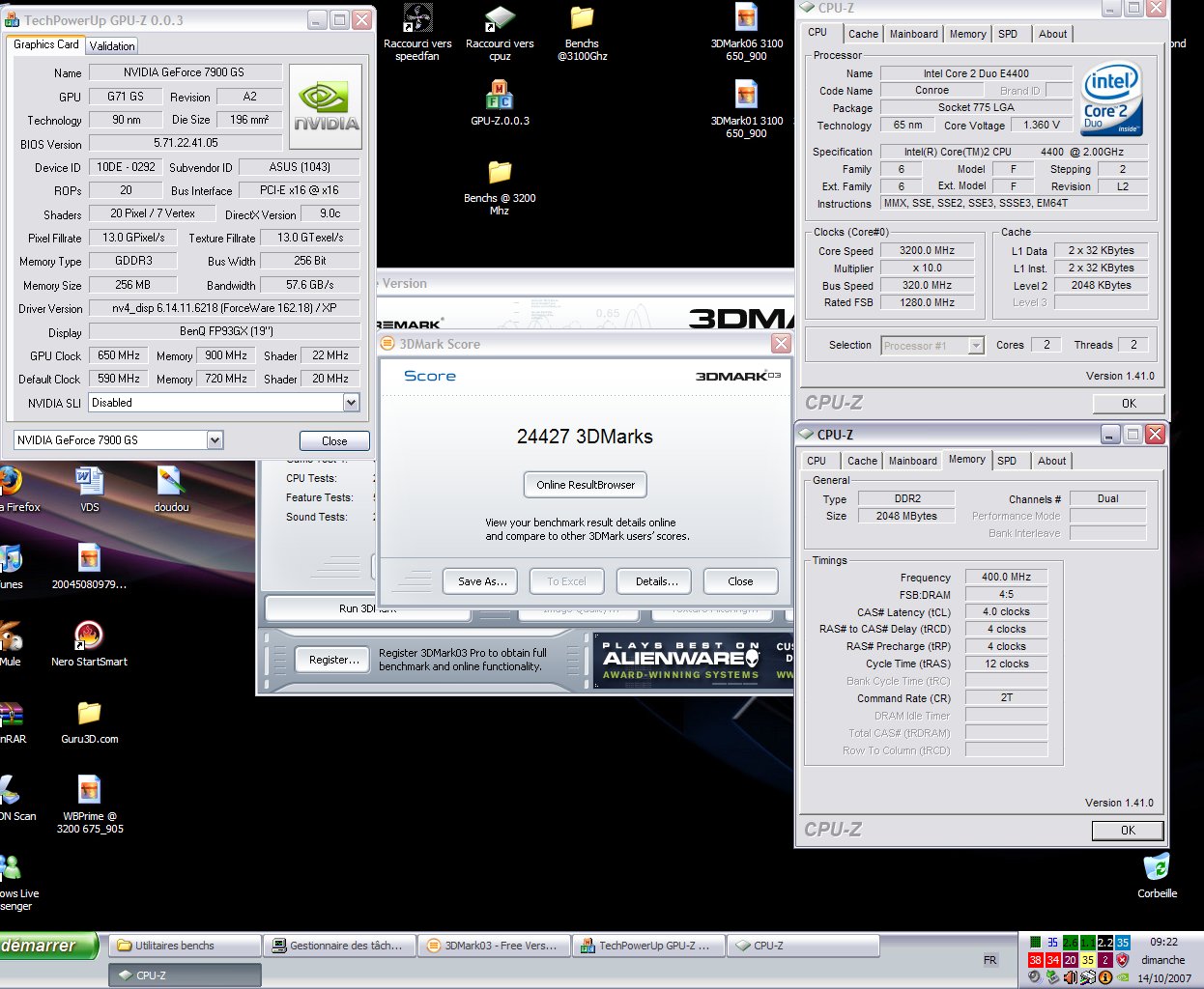
Task: Select the Graphics Card tab in GPU-Z
Action: point(46,44)
